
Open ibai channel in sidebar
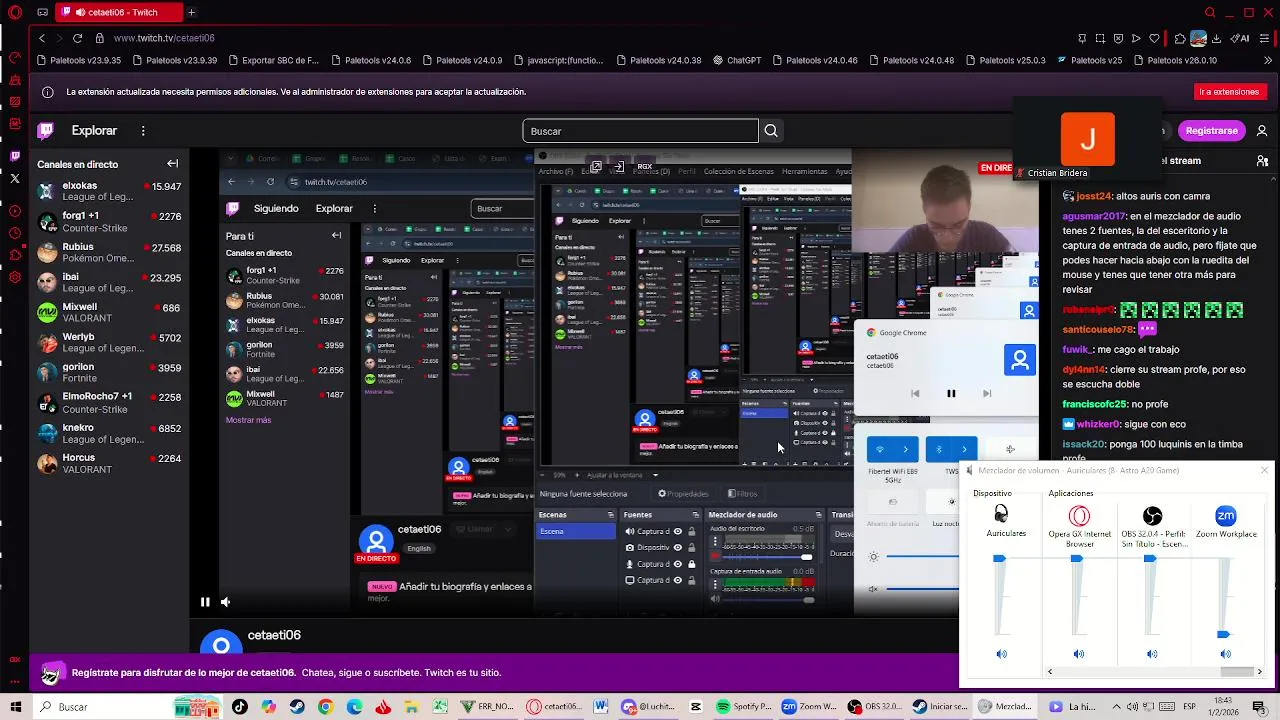109,283
